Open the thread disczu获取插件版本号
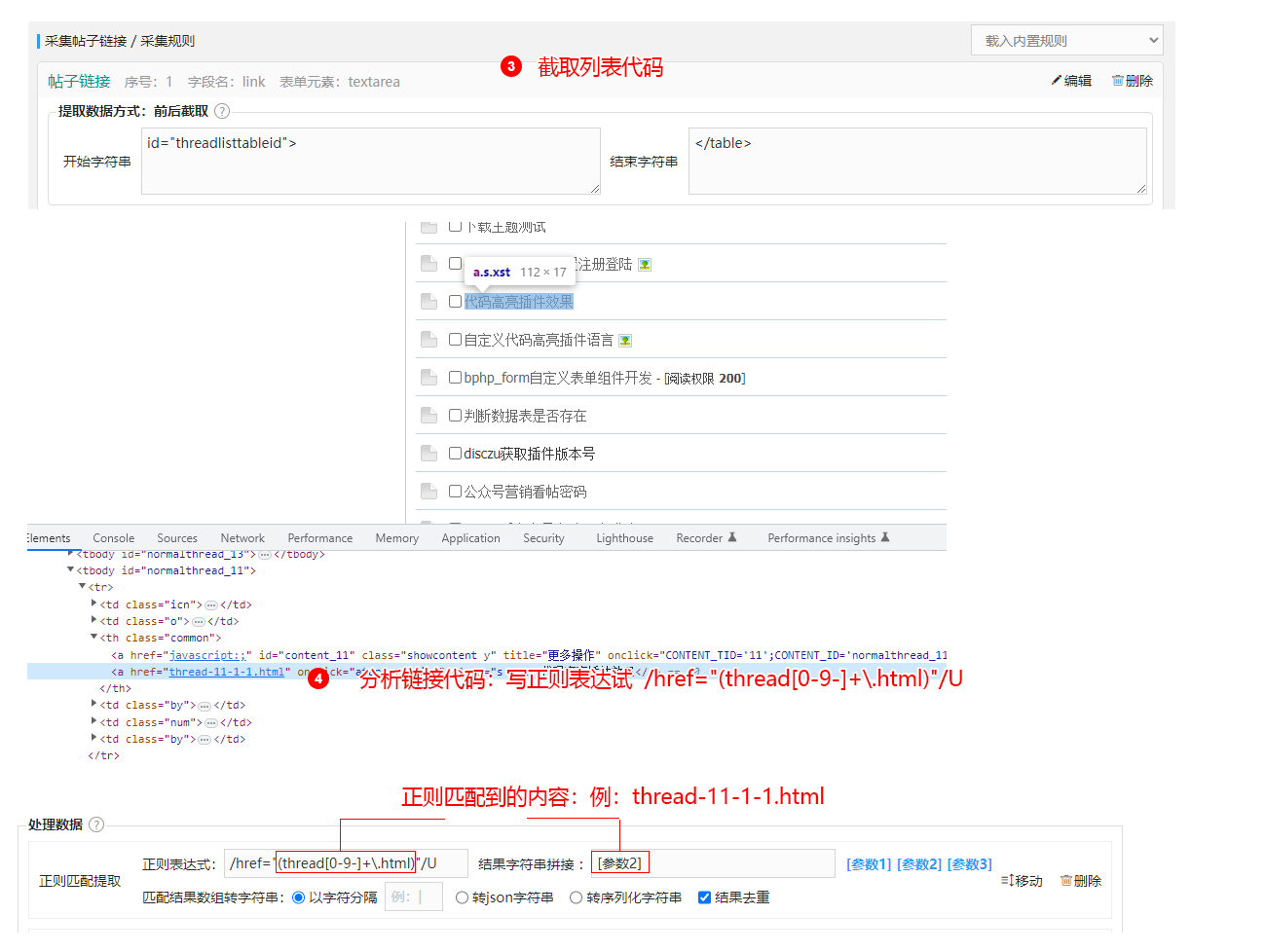The image size is (1266, 952). 530,454
